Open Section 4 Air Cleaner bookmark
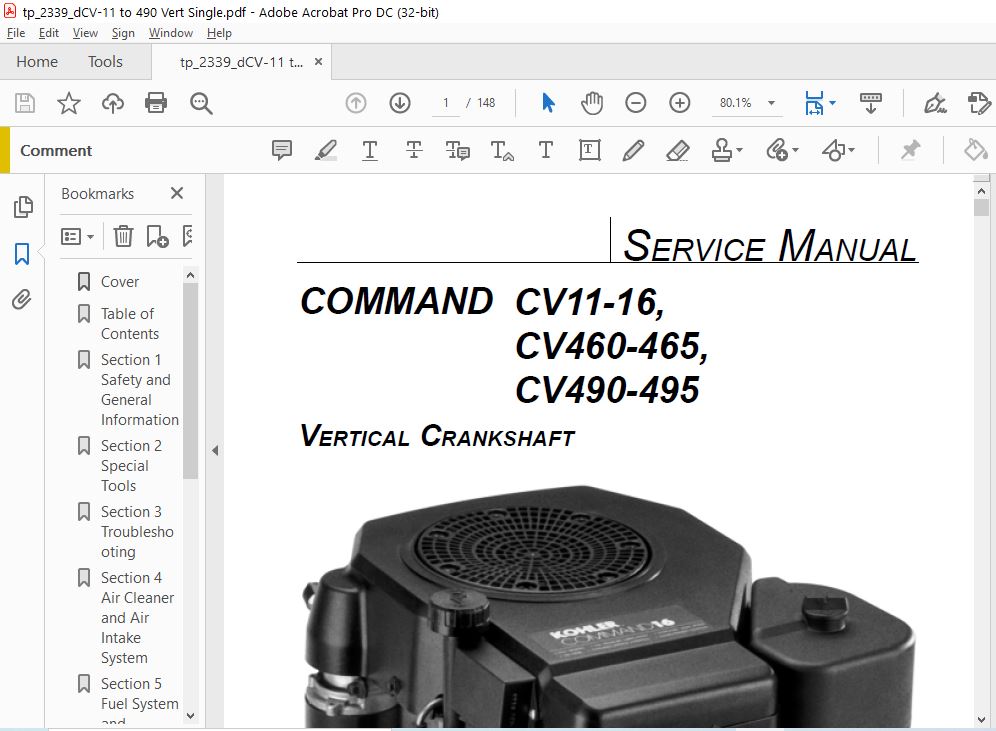This screenshot has width=996, height=731. pyautogui.click(x=137, y=617)
